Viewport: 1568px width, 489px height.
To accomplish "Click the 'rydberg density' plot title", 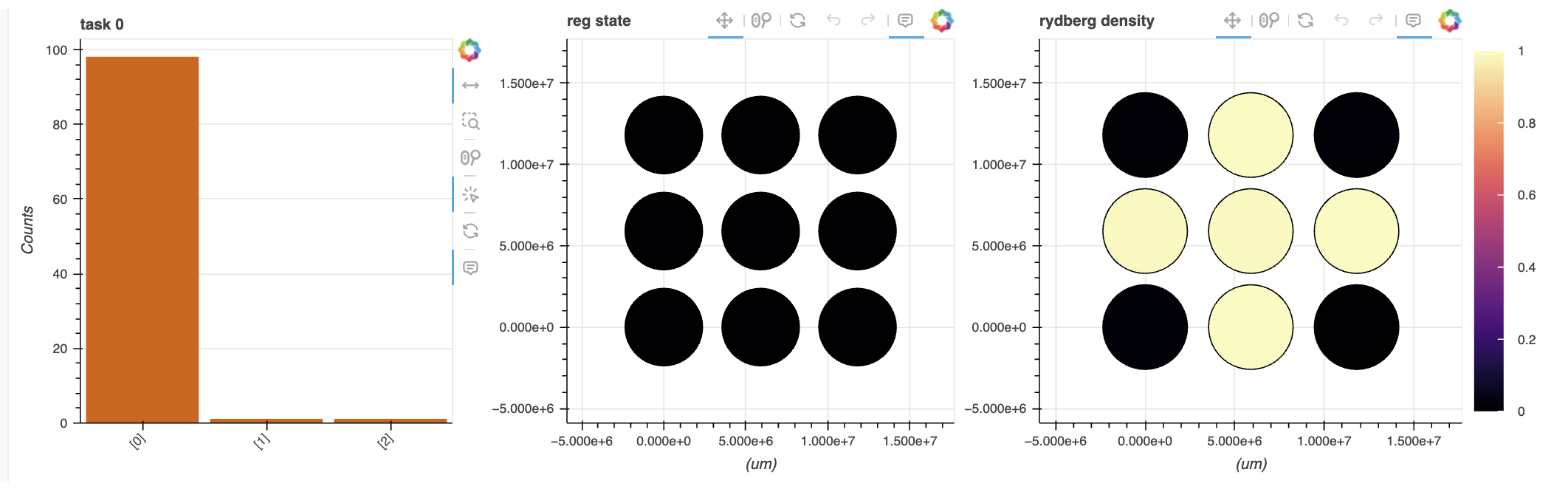I will tap(1096, 21).
